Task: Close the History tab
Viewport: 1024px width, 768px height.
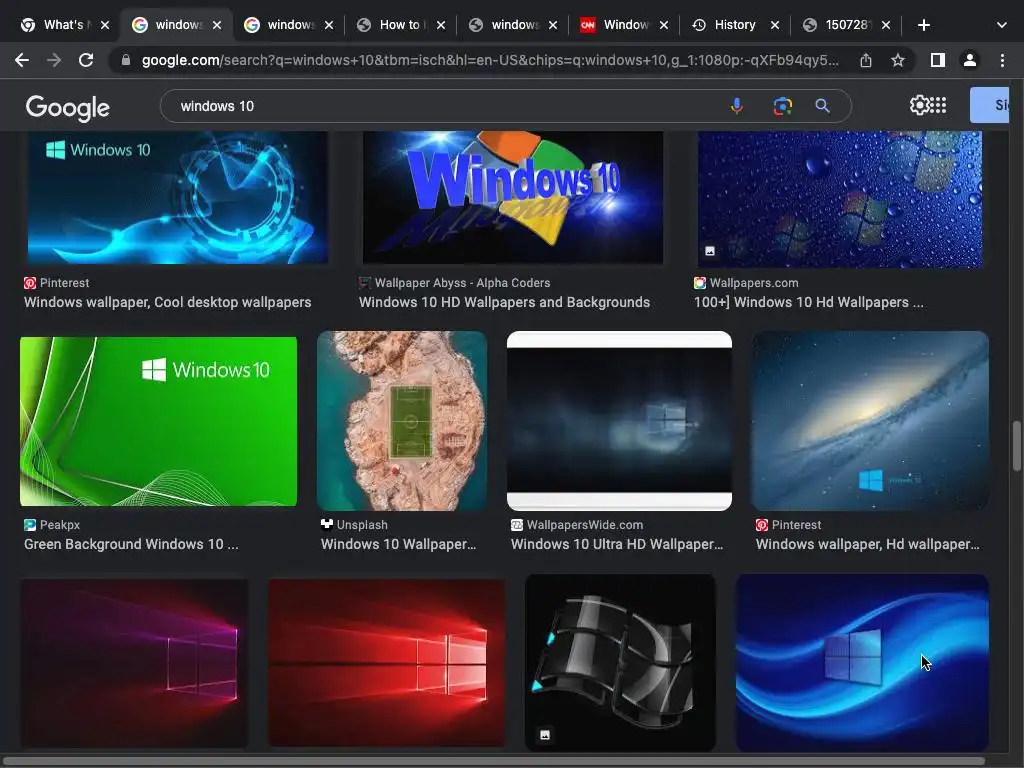Action: (x=775, y=25)
